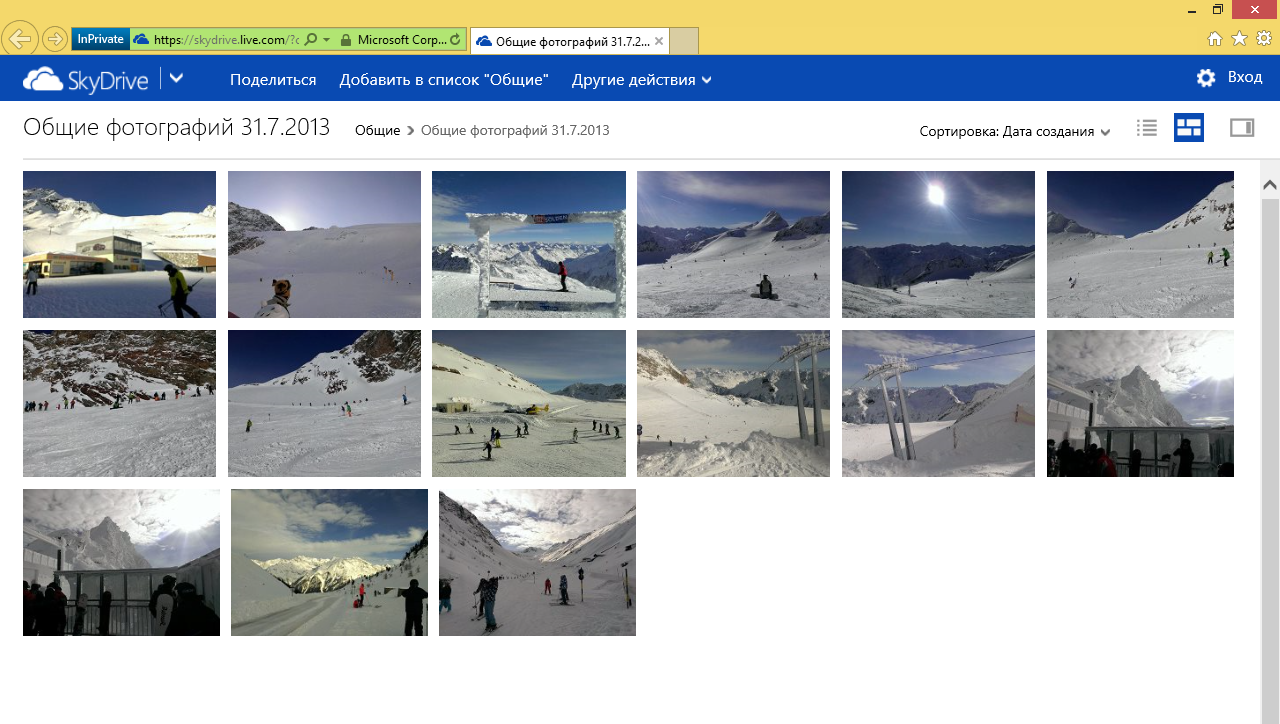1280x724 pixels.
Task: Refresh the page in address bar
Action: (456, 40)
